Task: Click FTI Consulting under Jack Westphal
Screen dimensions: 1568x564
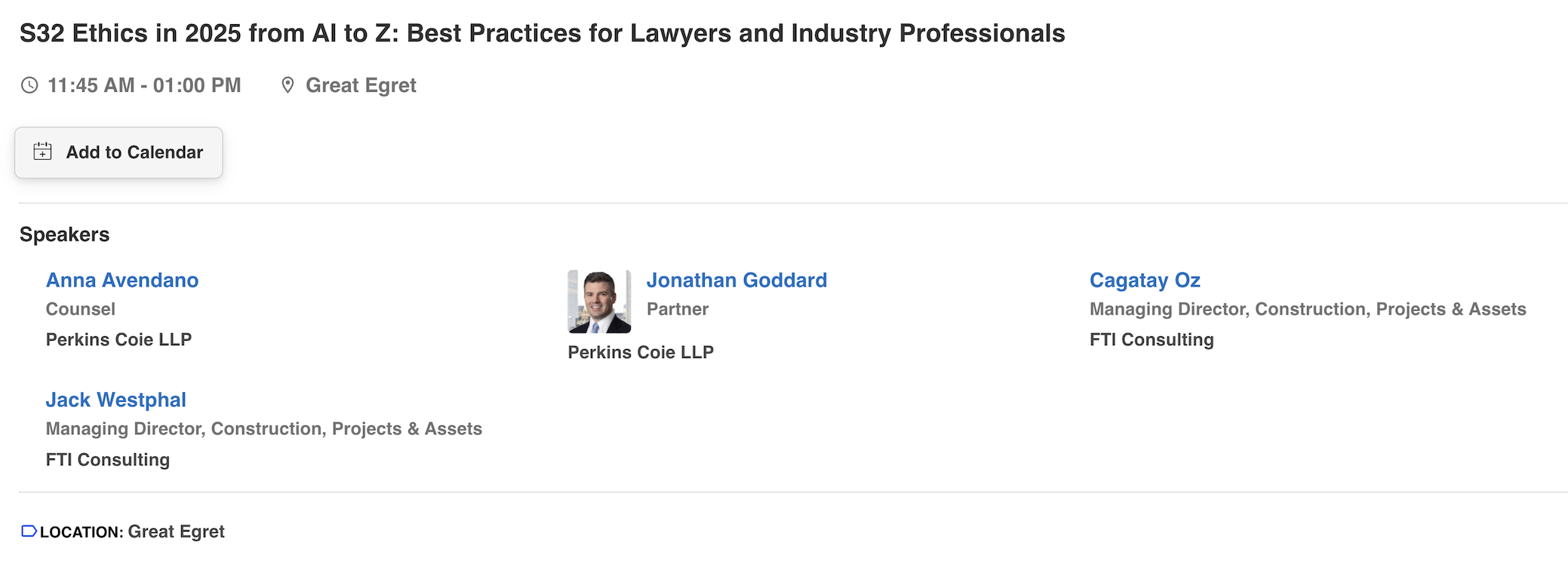Action: [108, 459]
